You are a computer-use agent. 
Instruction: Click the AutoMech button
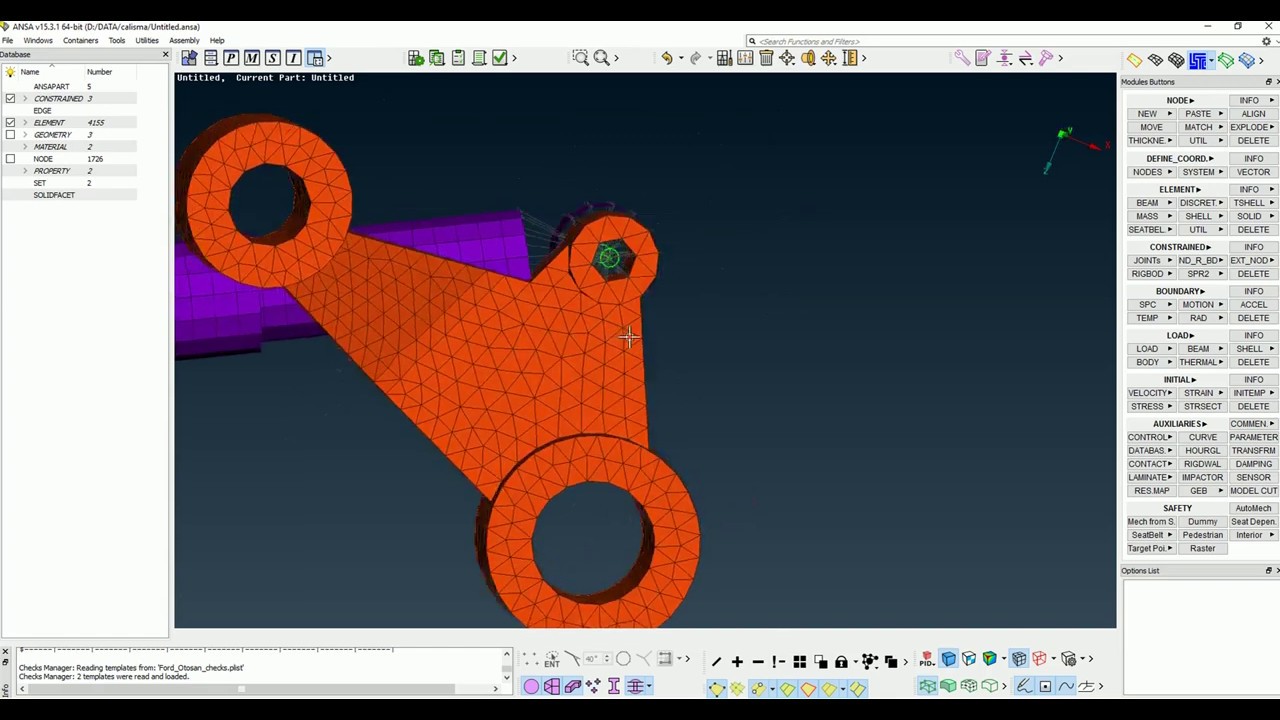click(x=1253, y=508)
